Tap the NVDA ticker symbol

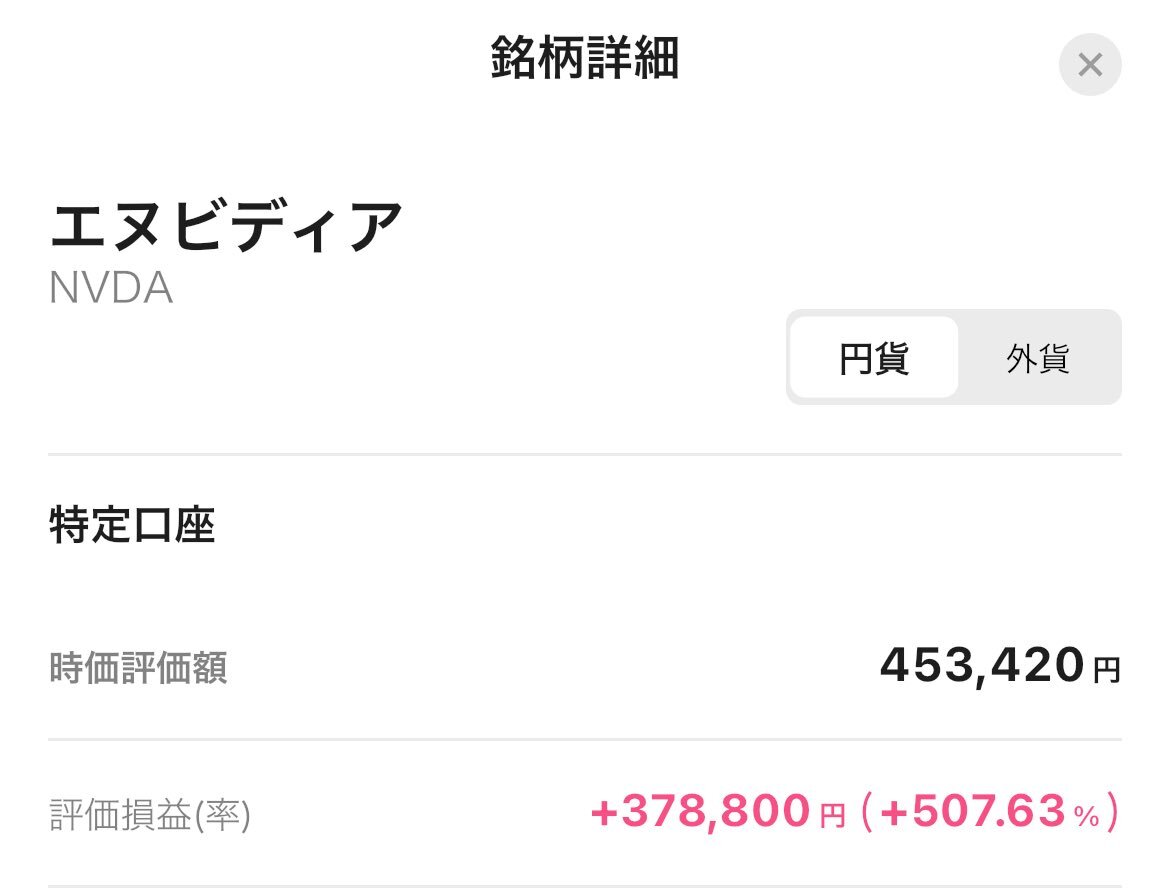(x=111, y=288)
